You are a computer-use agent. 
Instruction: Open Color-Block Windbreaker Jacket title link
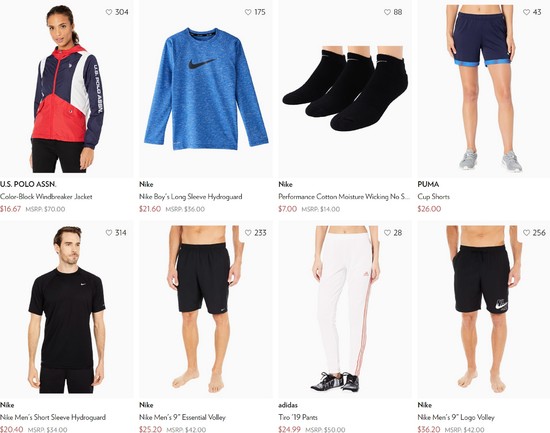46,196
